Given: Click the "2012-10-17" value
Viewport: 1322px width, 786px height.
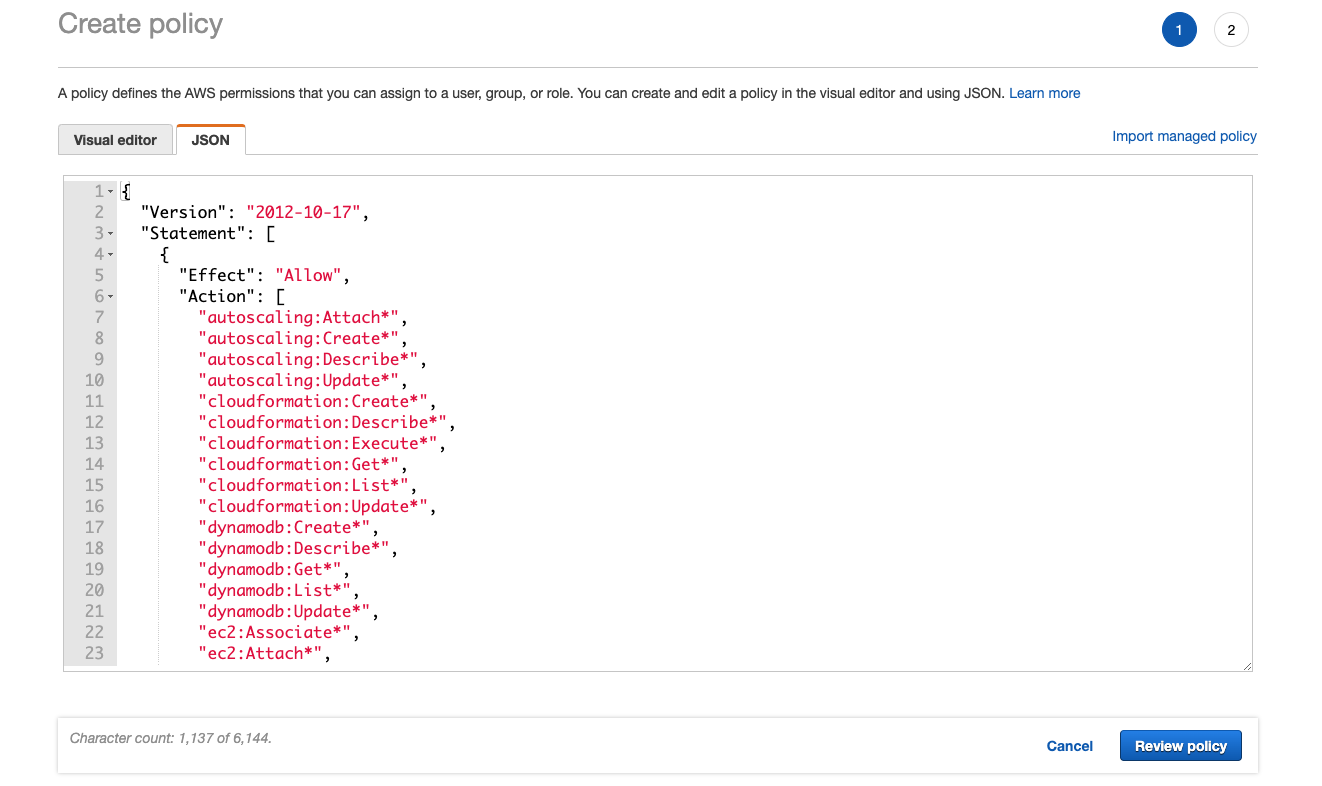Looking at the screenshot, I should coord(303,212).
